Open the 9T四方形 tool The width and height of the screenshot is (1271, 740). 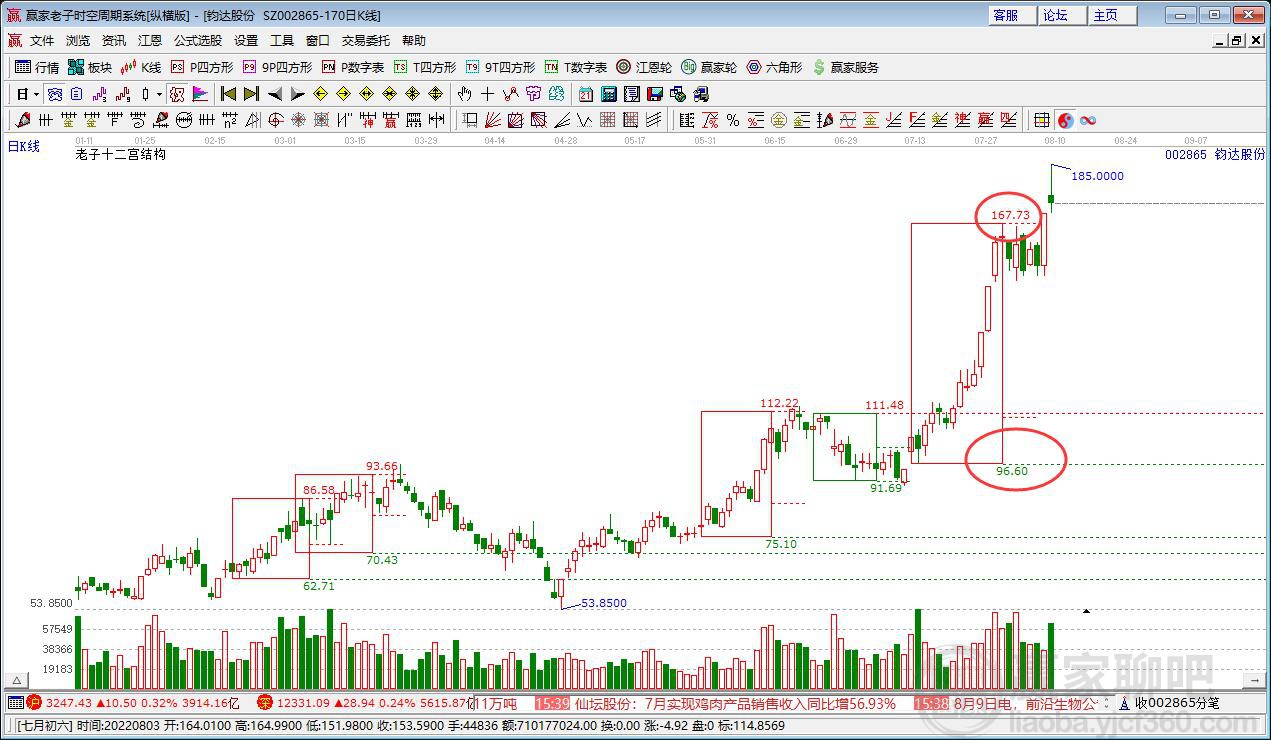pyautogui.click(x=500, y=67)
